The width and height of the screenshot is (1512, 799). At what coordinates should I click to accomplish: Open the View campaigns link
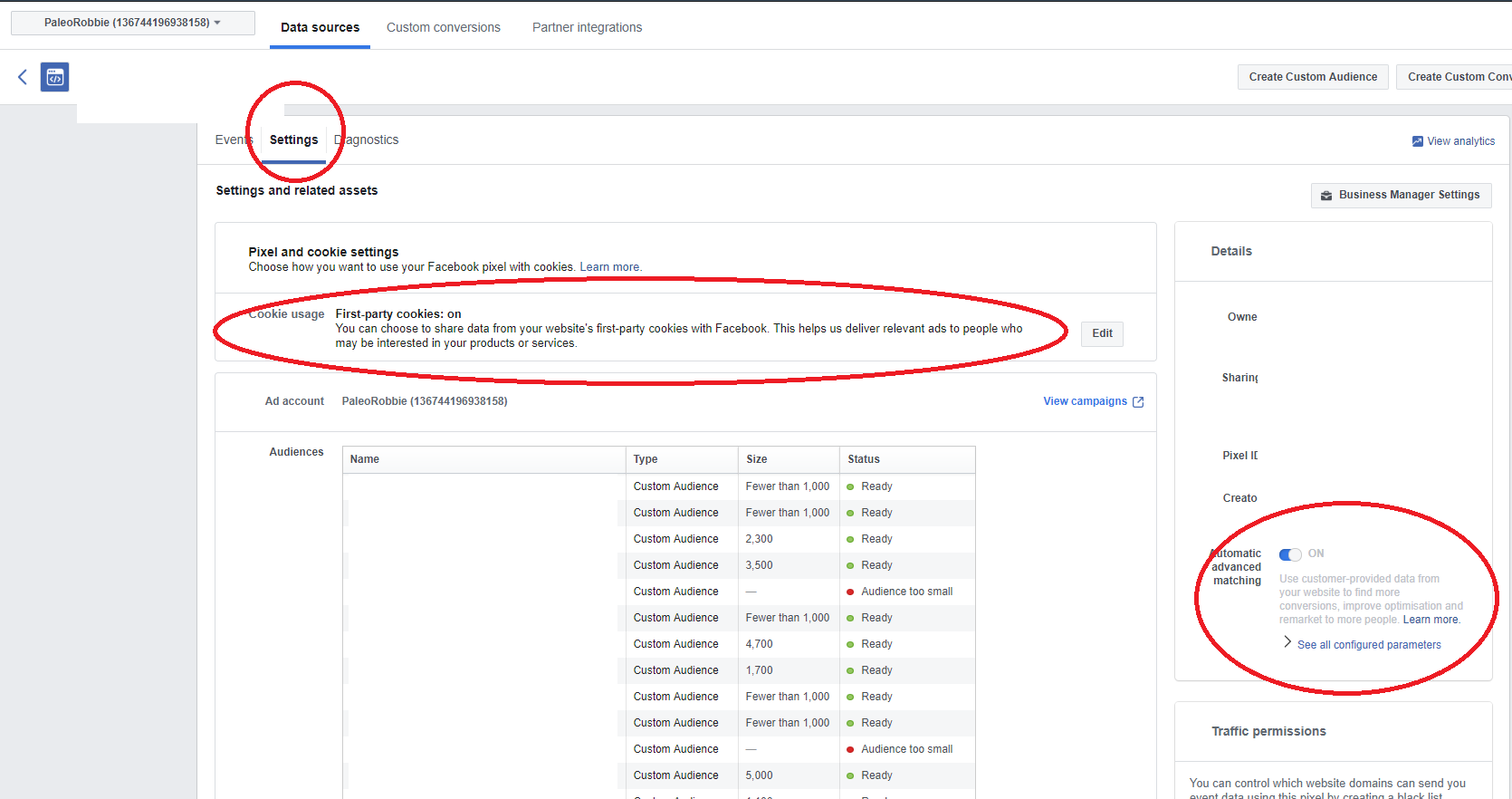(1085, 401)
